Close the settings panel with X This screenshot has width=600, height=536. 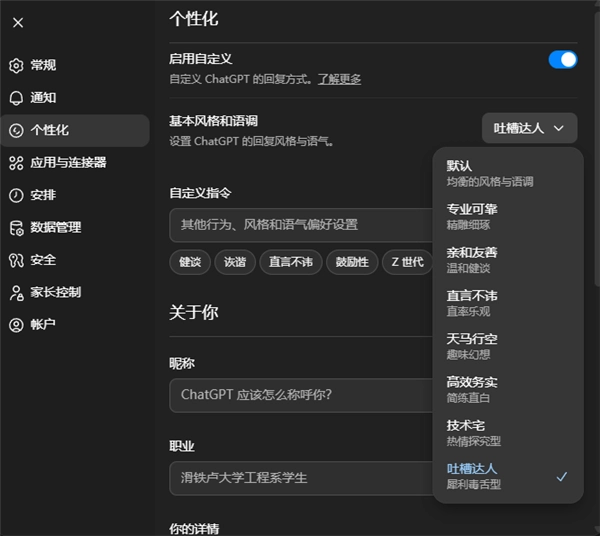18,22
